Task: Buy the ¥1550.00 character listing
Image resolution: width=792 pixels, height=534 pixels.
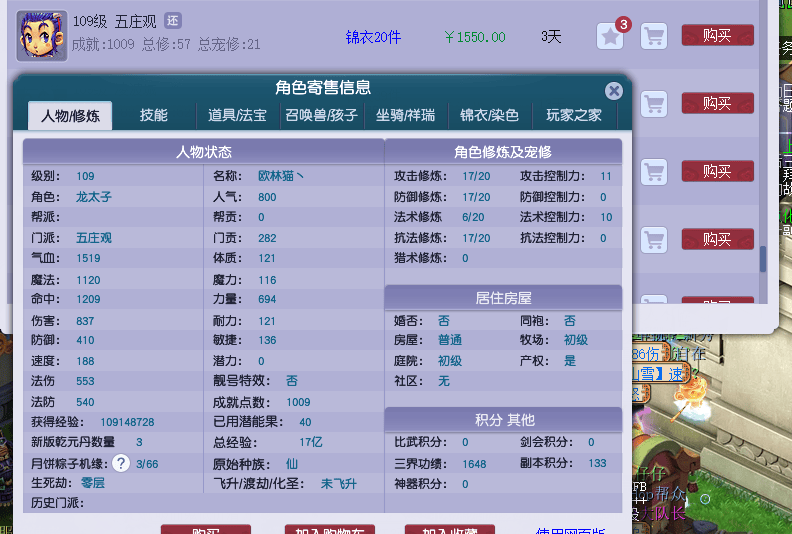Action: tap(718, 35)
